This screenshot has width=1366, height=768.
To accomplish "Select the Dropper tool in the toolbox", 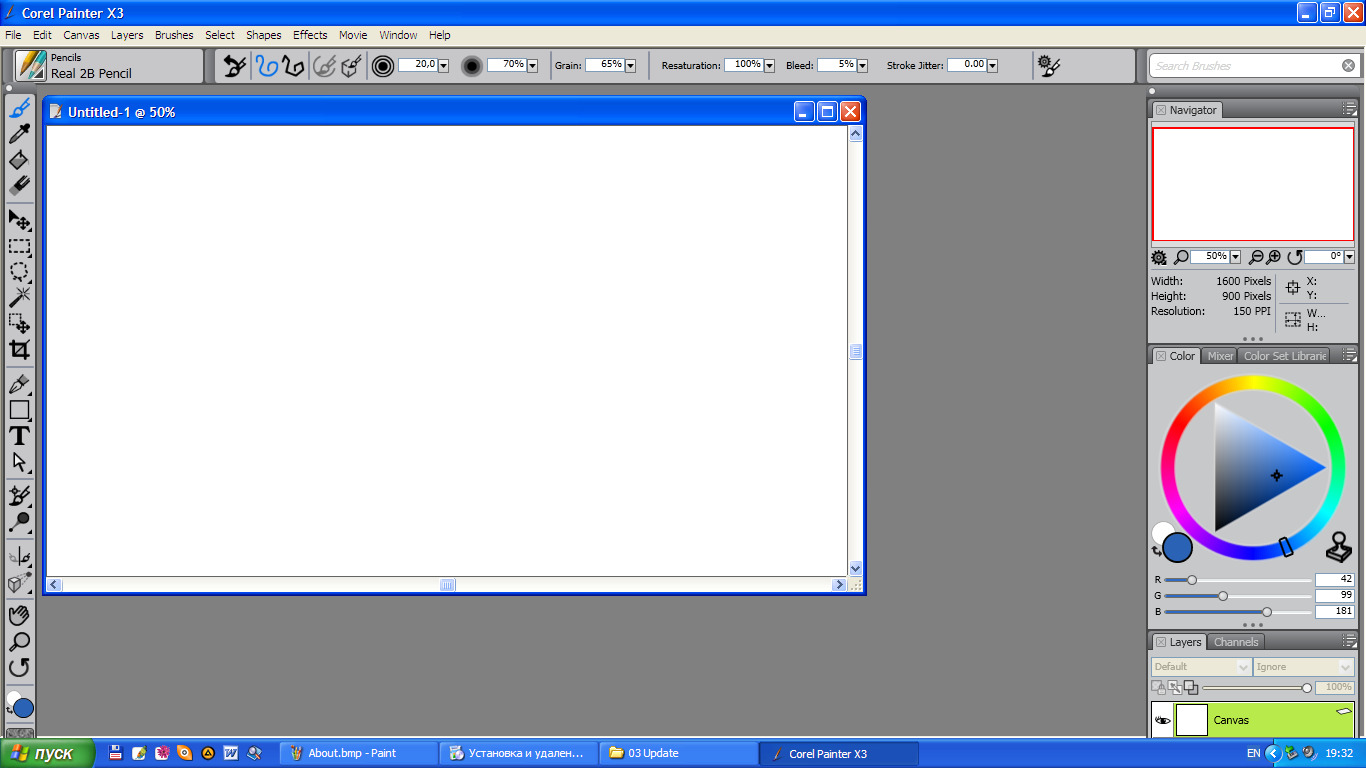I will coord(19,134).
